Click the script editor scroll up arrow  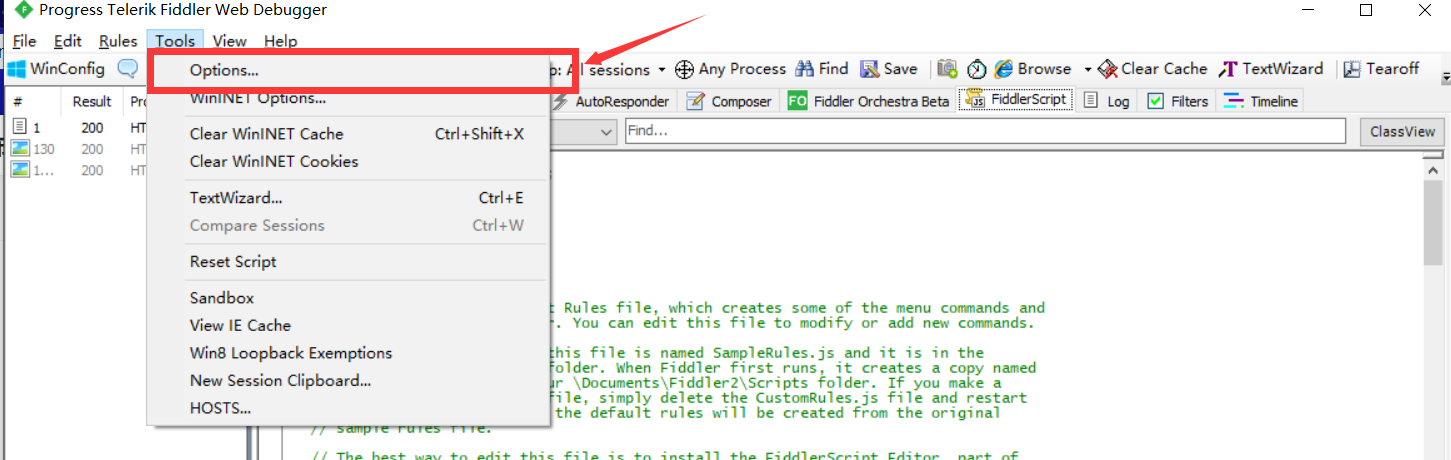[1434, 170]
